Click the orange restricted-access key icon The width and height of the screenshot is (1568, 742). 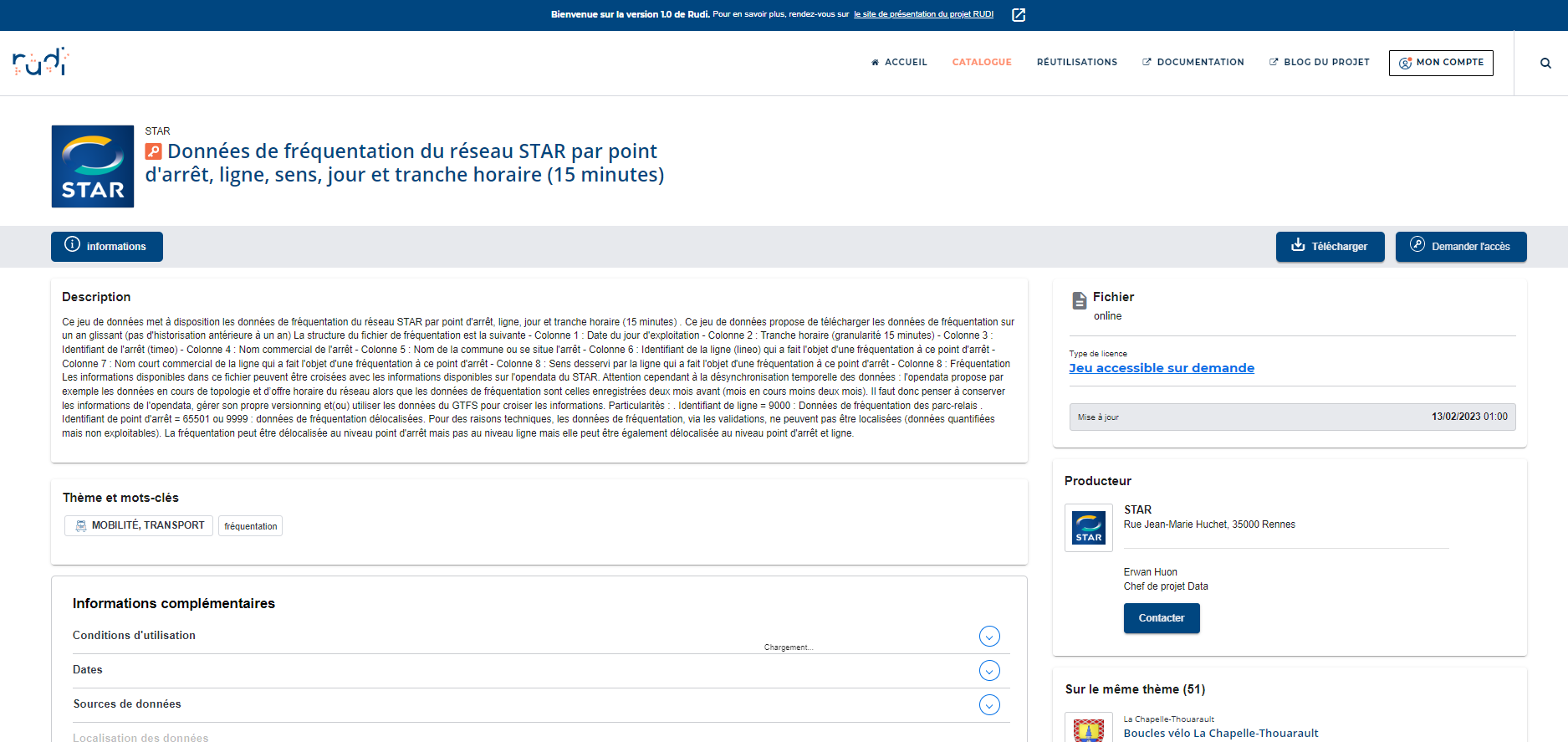point(153,151)
